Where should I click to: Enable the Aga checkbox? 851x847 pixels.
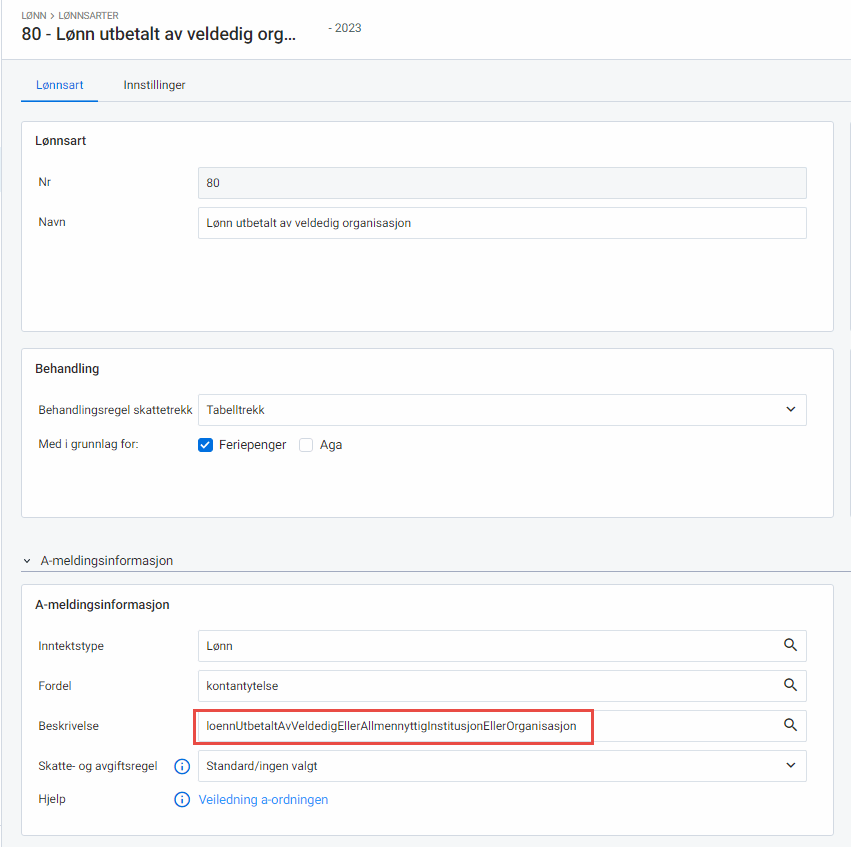(x=305, y=444)
